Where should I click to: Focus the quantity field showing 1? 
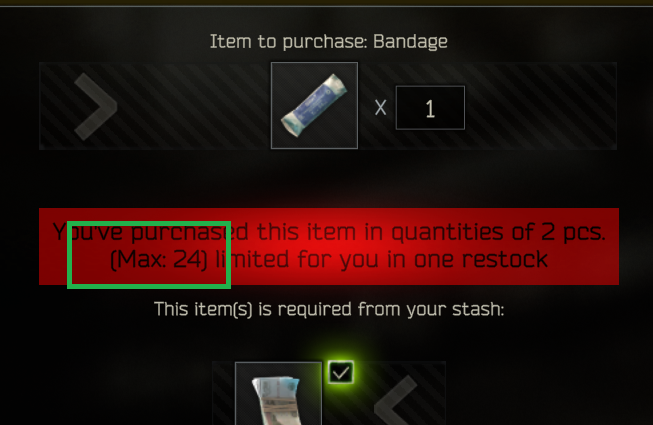pyautogui.click(x=430, y=108)
